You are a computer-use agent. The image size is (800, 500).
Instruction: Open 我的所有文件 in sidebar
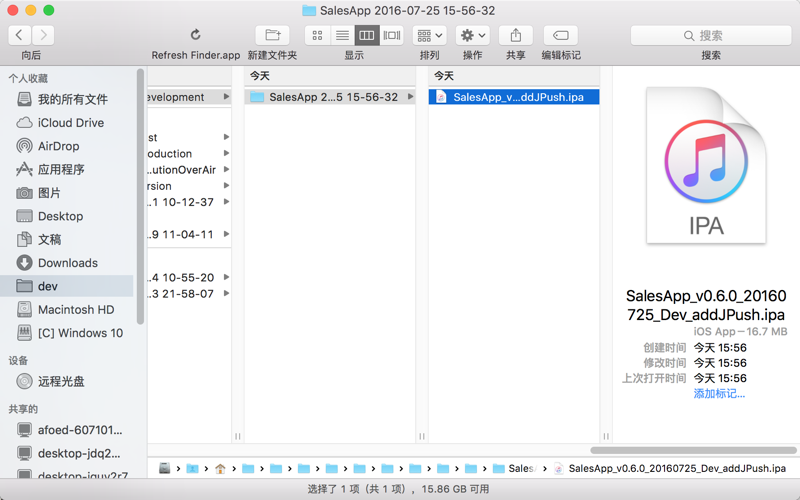(67, 99)
